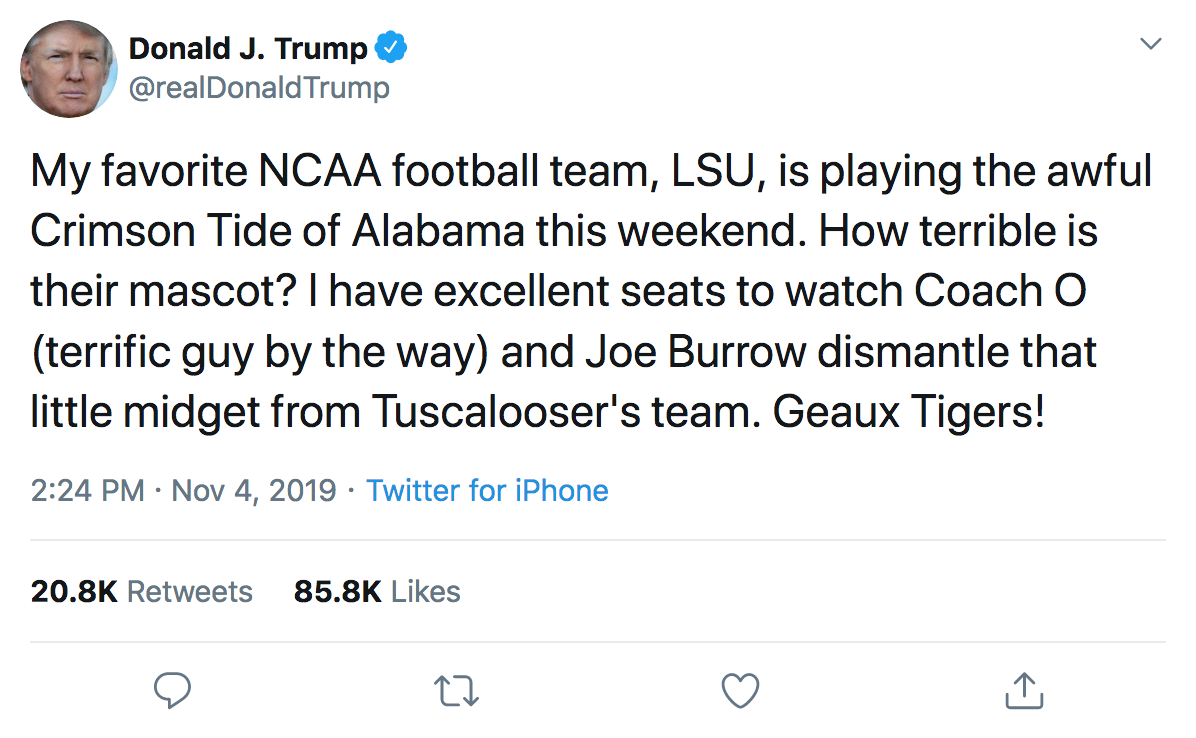View the 20.8K Retweets list
The image size is (1196, 738).
click(x=142, y=592)
